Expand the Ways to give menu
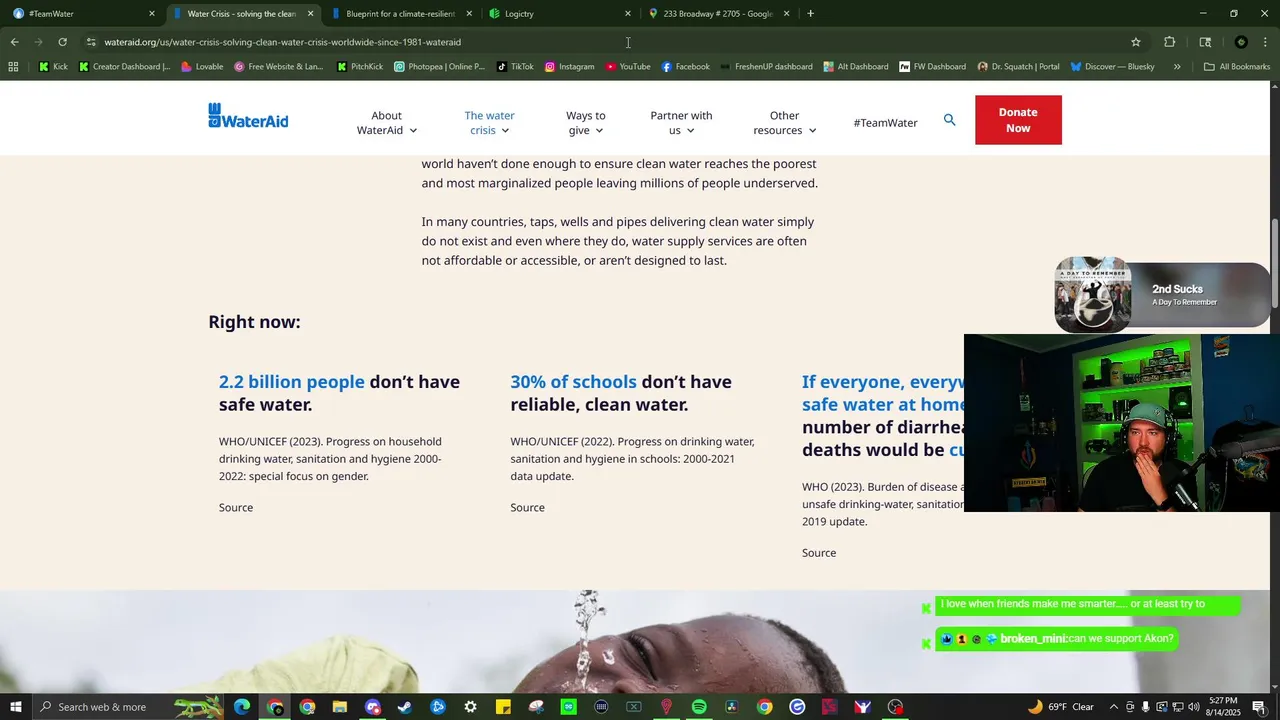 coord(586,123)
